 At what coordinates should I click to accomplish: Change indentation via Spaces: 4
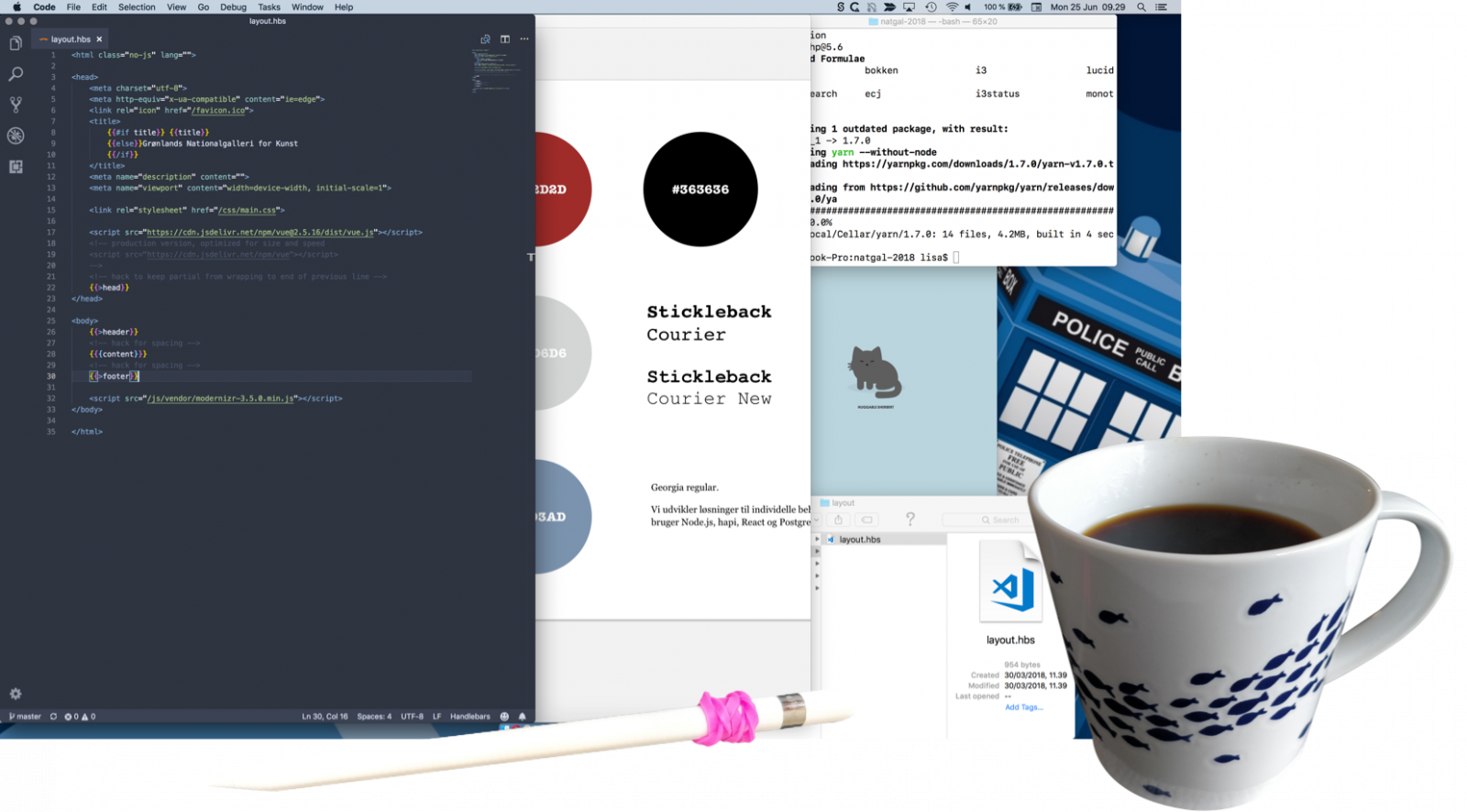(374, 717)
